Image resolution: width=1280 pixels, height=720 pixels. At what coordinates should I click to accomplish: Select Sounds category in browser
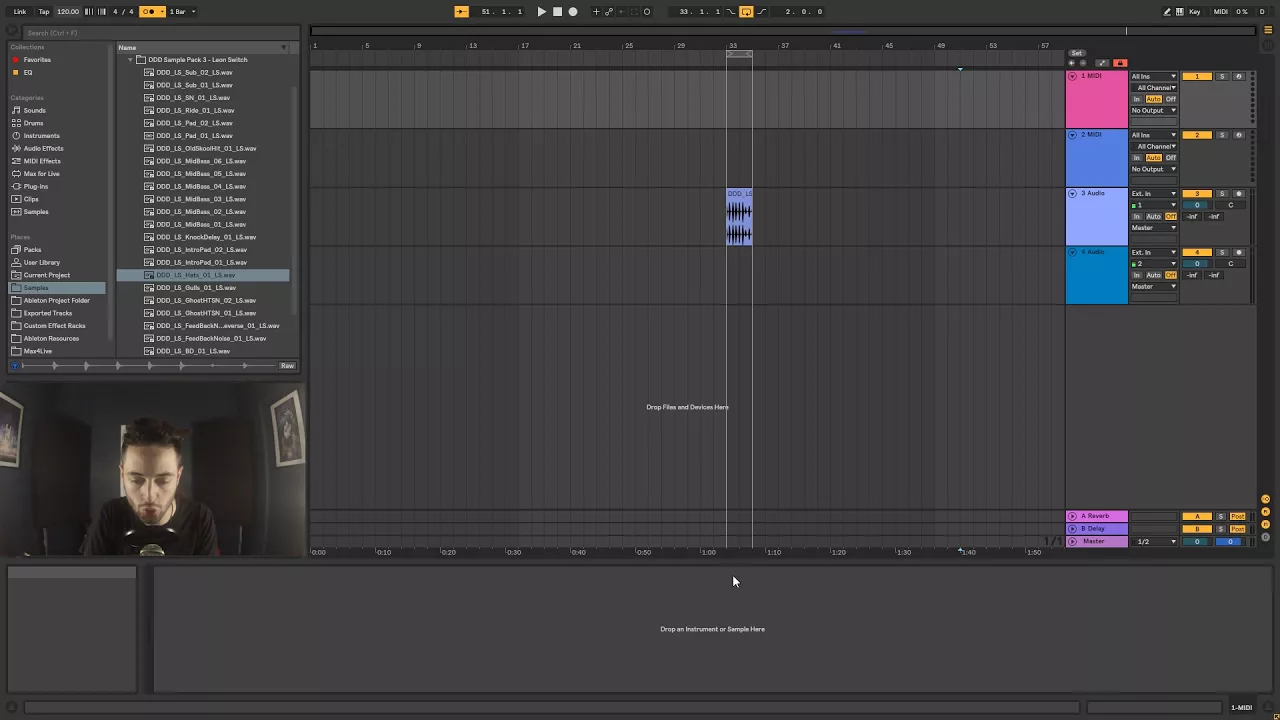click(34, 110)
